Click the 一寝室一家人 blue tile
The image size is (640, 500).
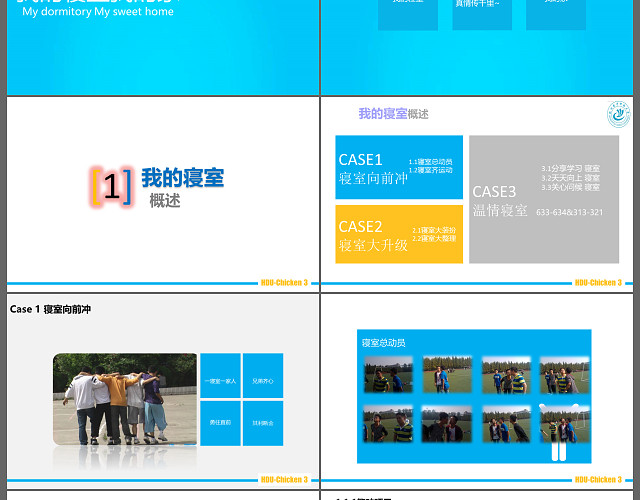tap(220, 376)
